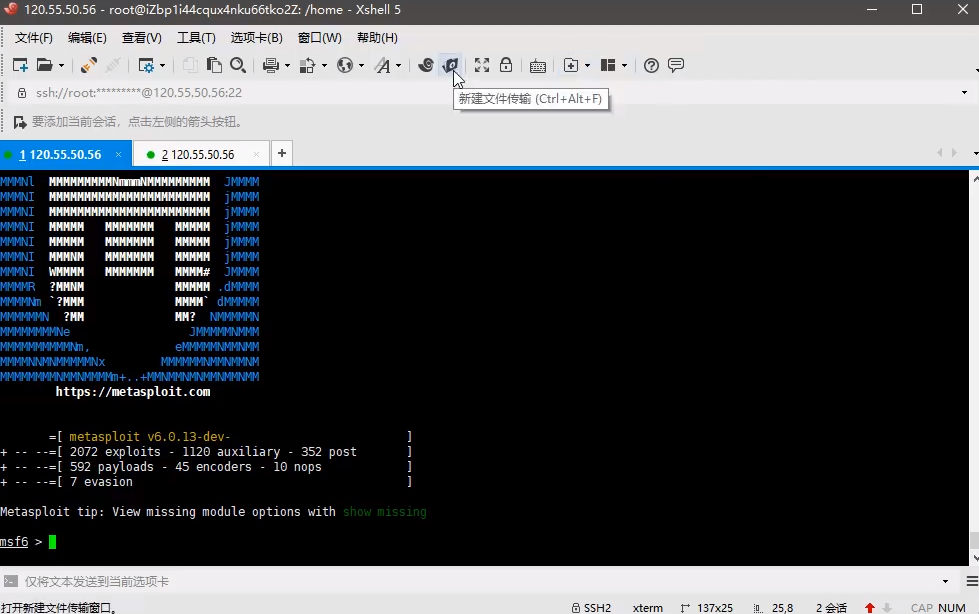This screenshot has width=979, height=614.
Task: Click the feedback speech bubble icon
Action: [676, 65]
